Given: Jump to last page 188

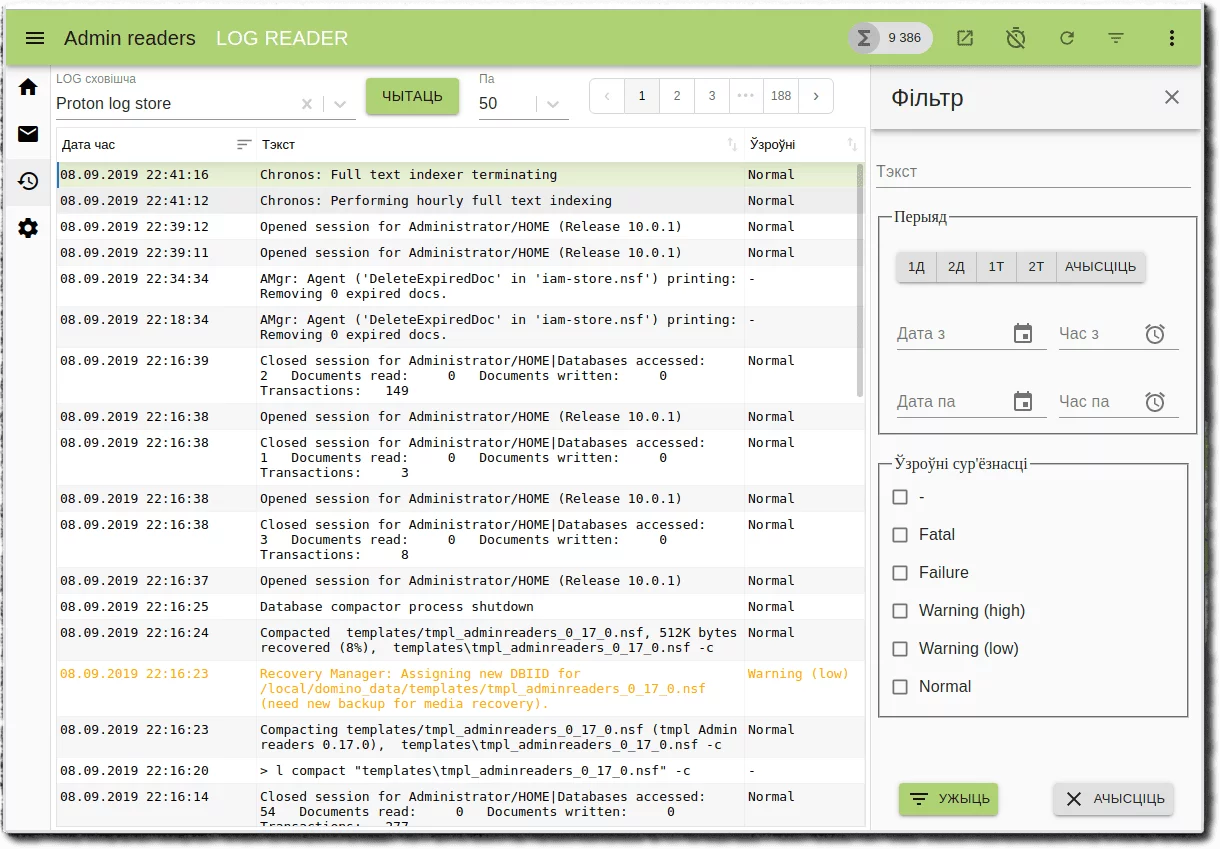Looking at the screenshot, I should click(x=781, y=96).
